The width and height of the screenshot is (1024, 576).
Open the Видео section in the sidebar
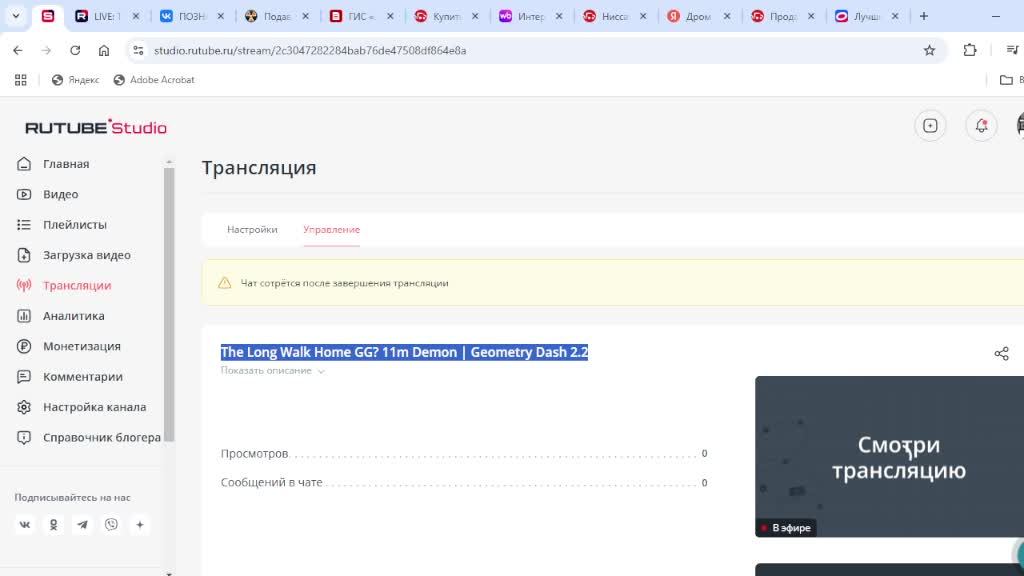coord(61,194)
